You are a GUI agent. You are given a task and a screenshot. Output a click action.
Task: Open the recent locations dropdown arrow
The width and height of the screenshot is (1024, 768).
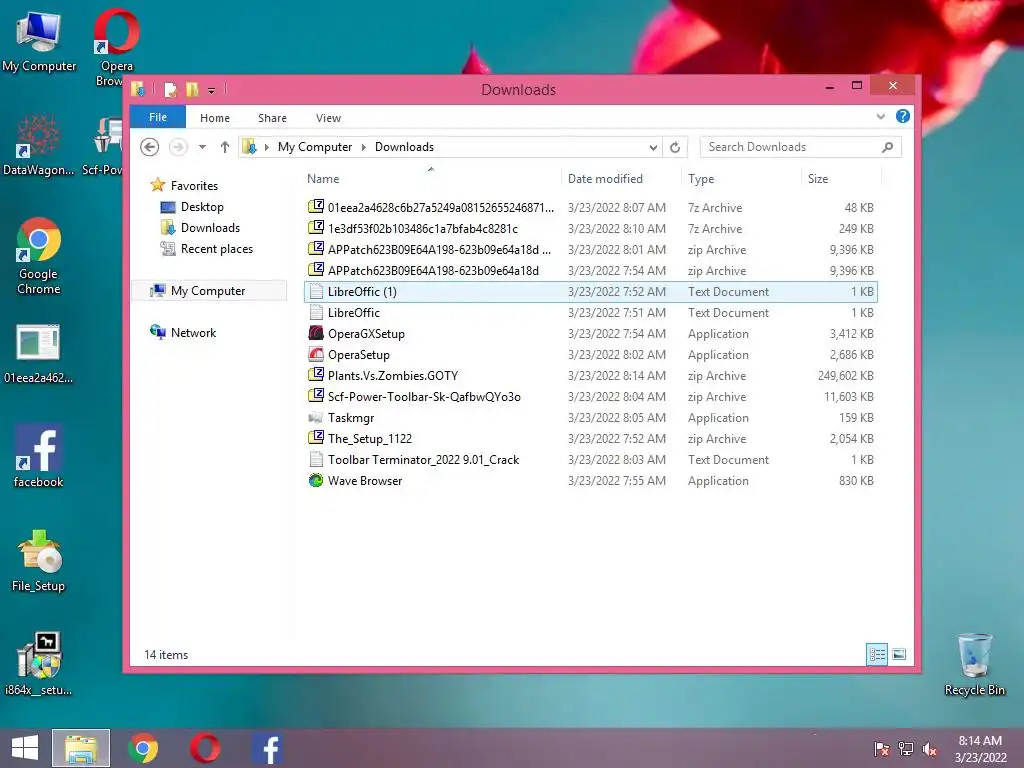point(202,147)
